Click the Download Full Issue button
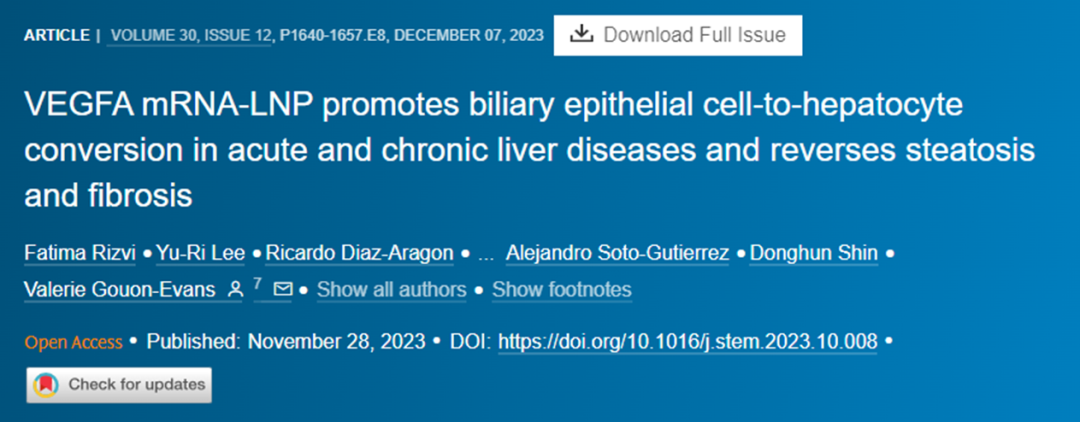1080x422 pixels. pyautogui.click(x=678, y=35)
